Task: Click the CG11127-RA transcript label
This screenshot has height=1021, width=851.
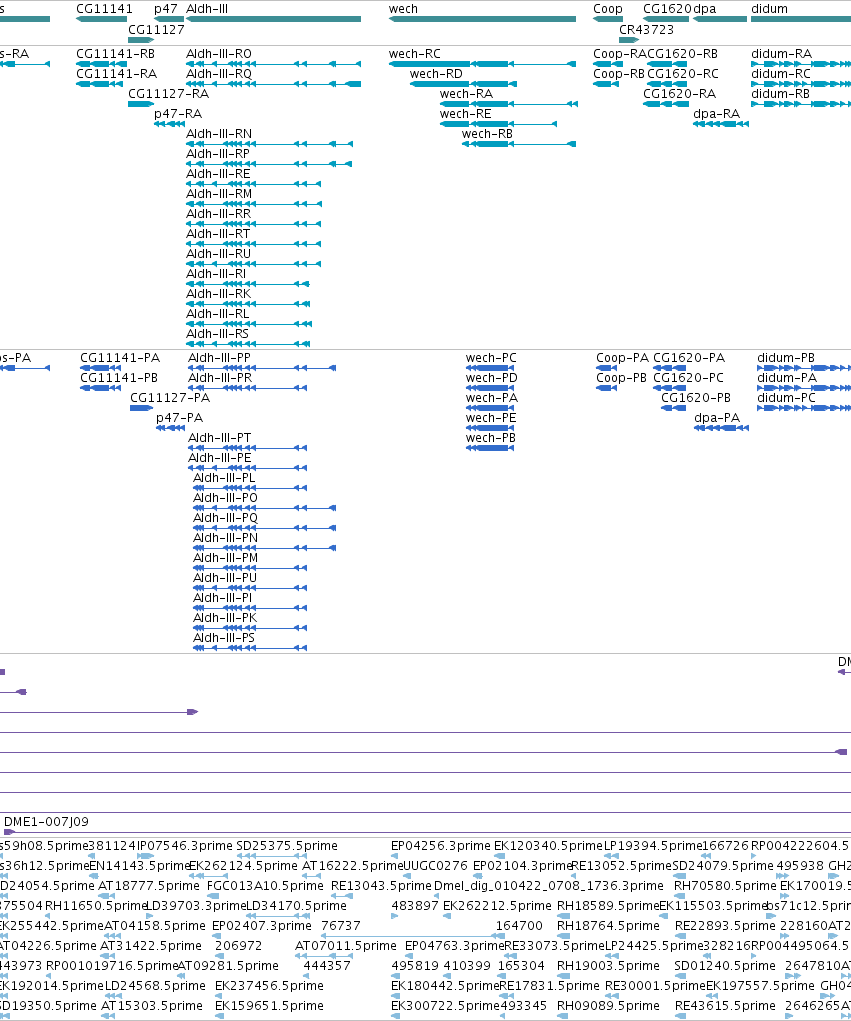Action: (x=169, y=94)
